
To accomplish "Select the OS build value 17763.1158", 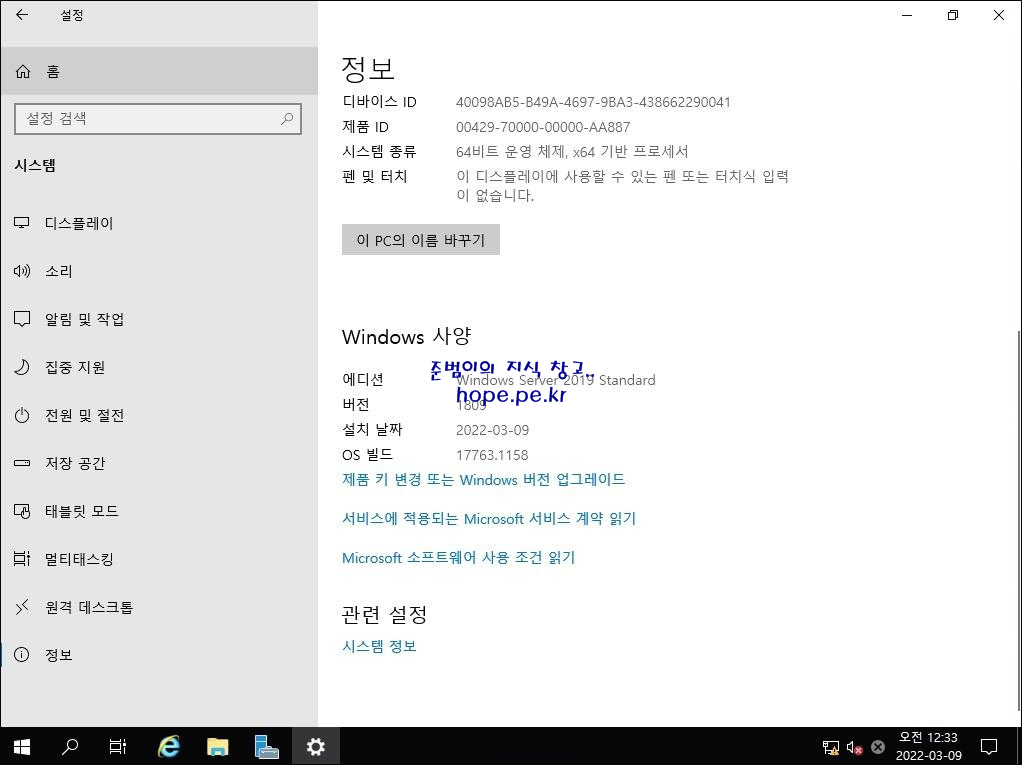I will click(x=492, y=455).
